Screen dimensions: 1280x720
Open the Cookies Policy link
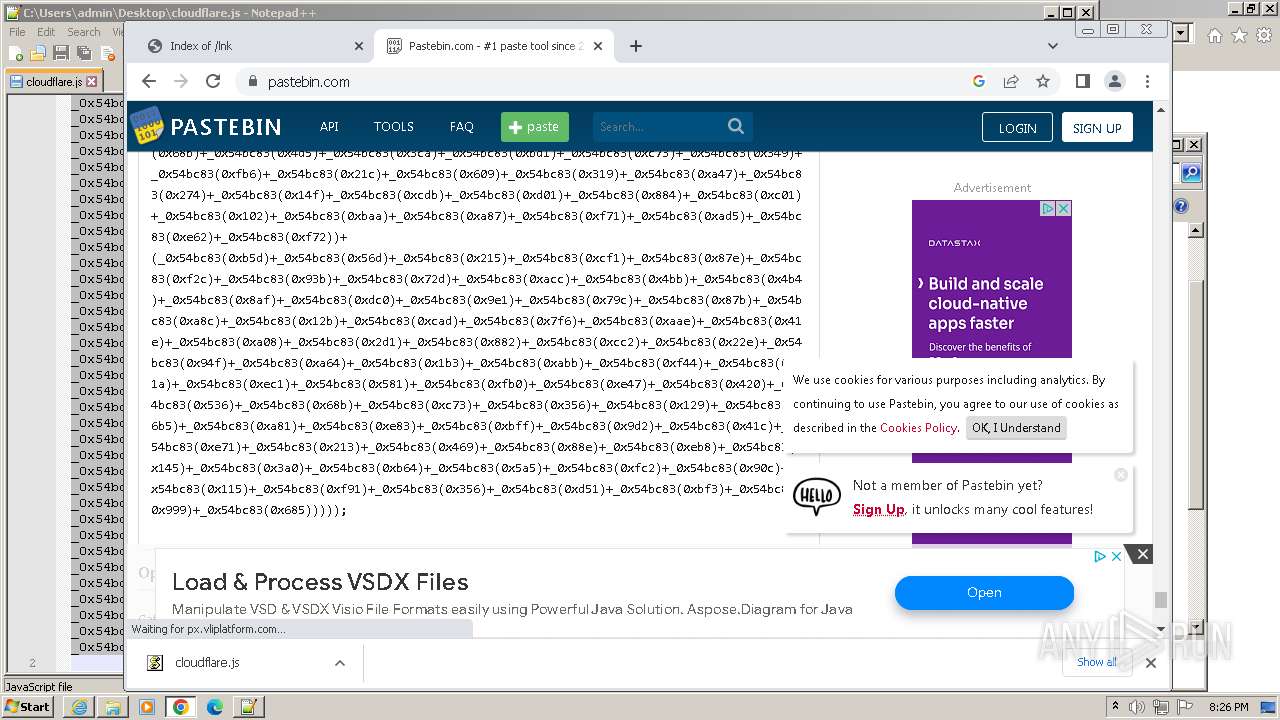click(918, 428)
